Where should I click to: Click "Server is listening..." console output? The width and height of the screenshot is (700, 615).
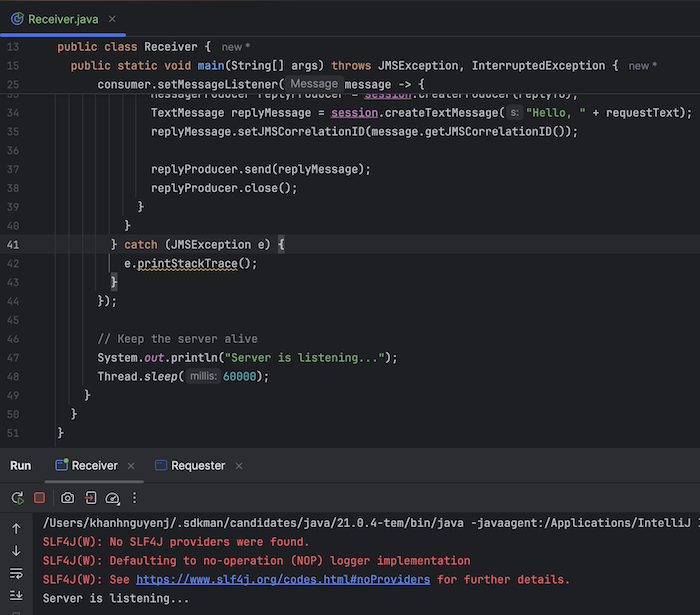click(116, 598)
